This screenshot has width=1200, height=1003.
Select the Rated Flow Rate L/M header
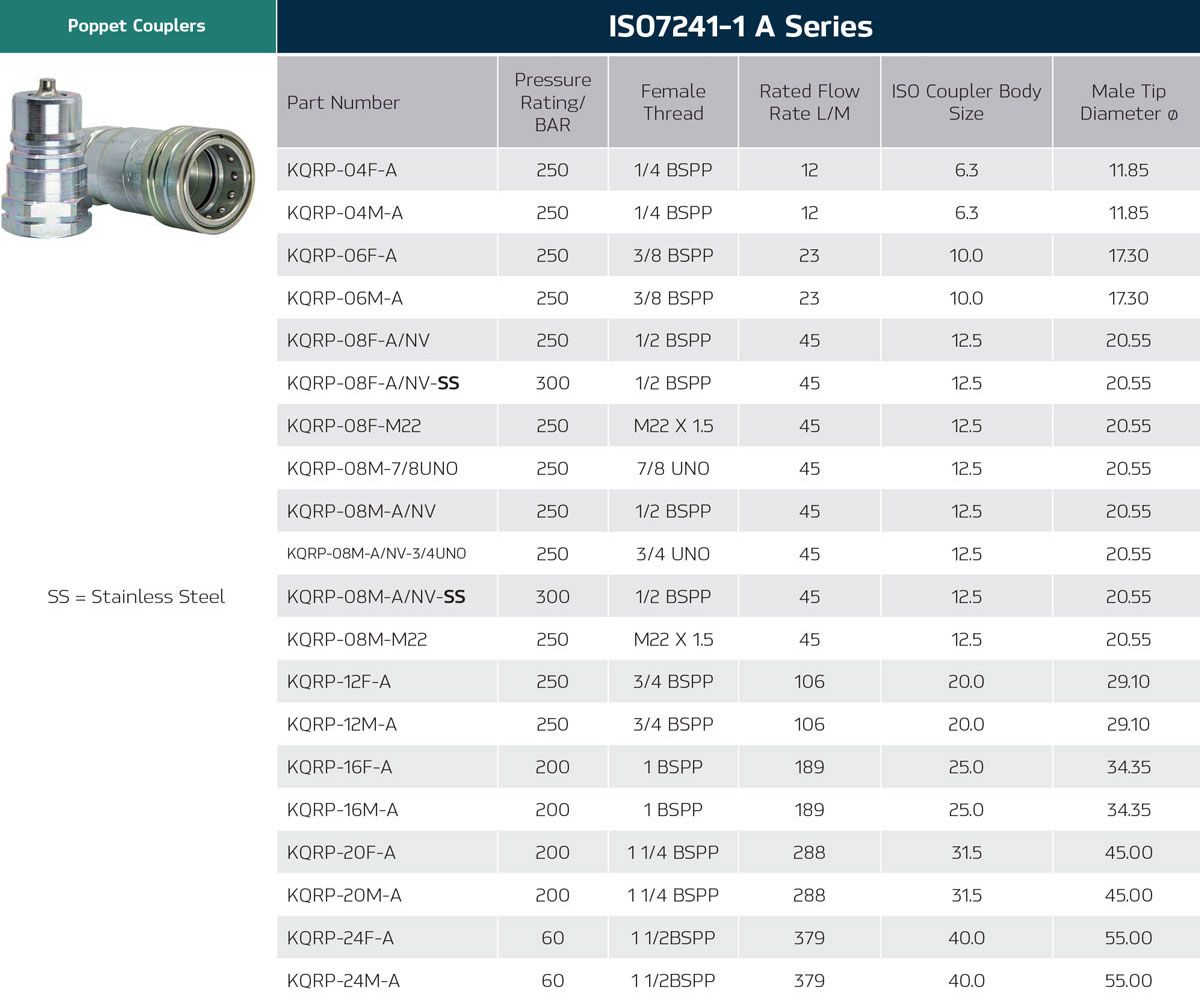point(809,102)
